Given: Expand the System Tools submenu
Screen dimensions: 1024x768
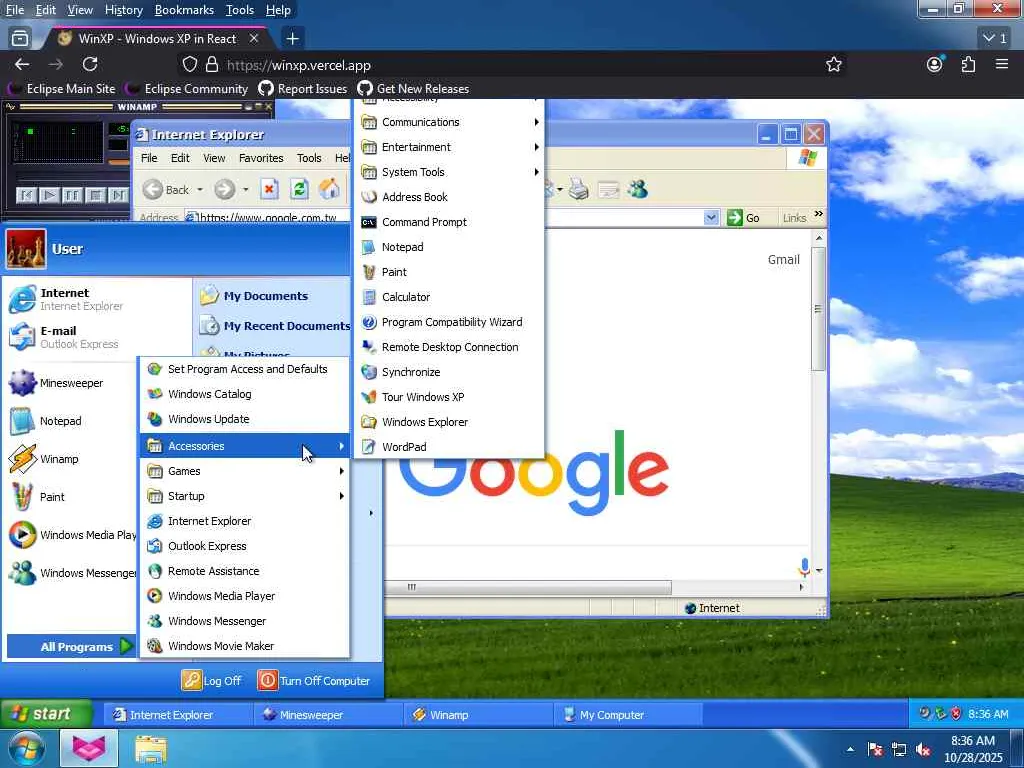Looking at the screenshot, I should tap(449, 172).
